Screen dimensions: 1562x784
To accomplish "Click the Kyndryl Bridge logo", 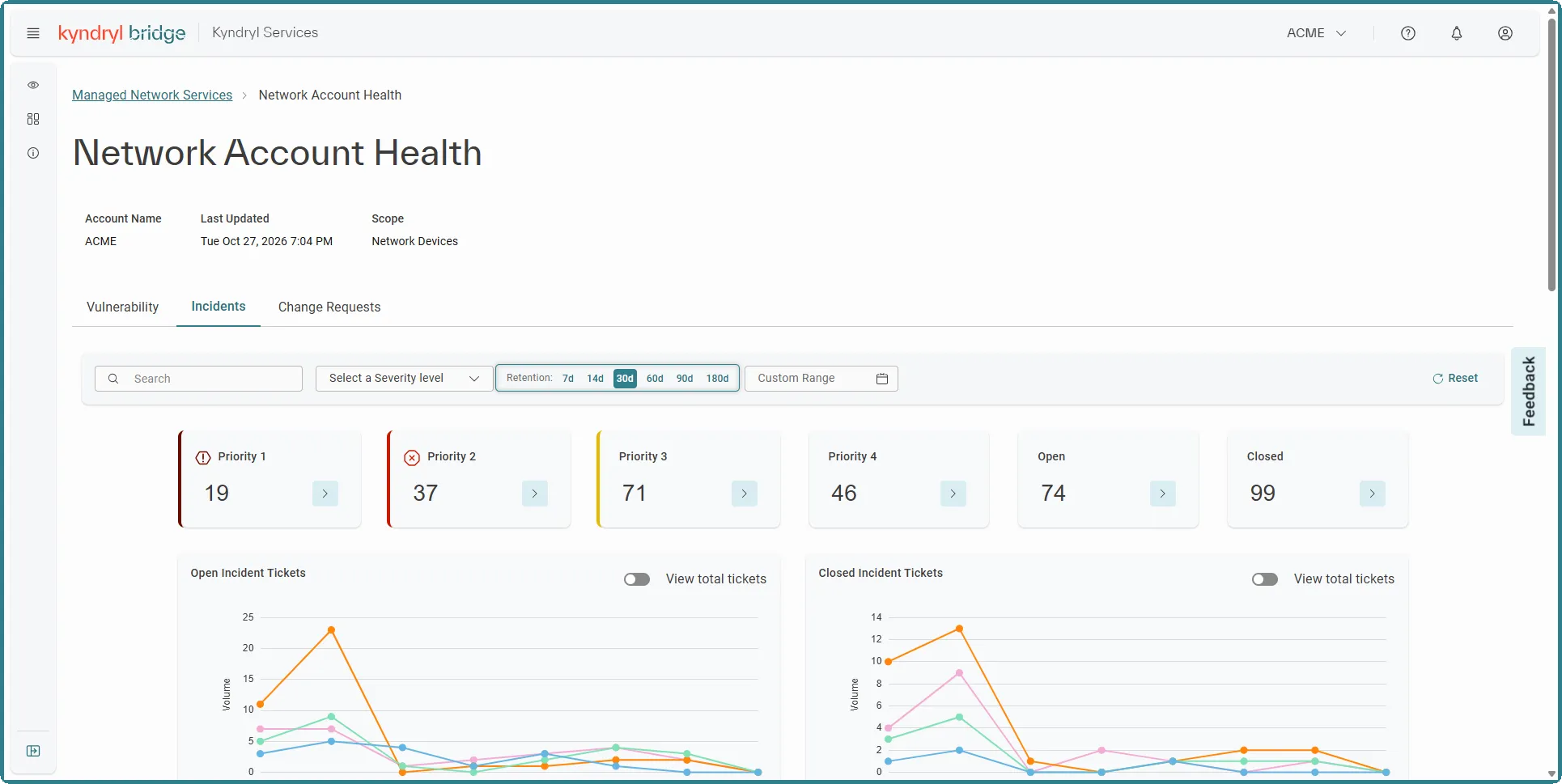I will pyautogui.click(x=121, y=33).
